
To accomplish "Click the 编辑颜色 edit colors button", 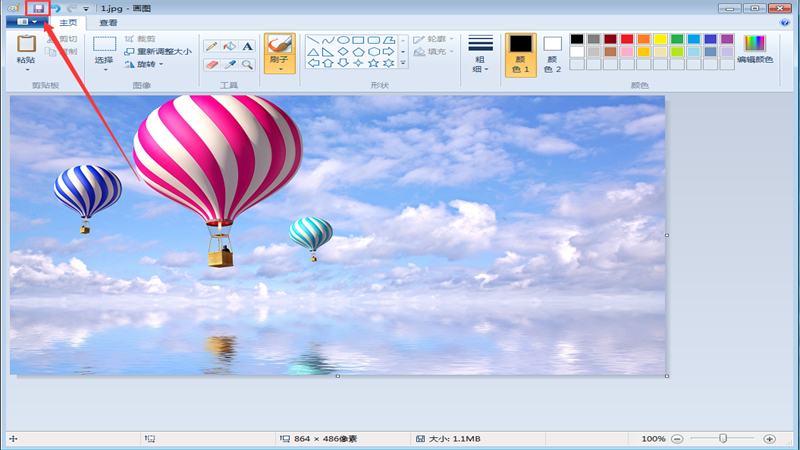I will 755,48.
